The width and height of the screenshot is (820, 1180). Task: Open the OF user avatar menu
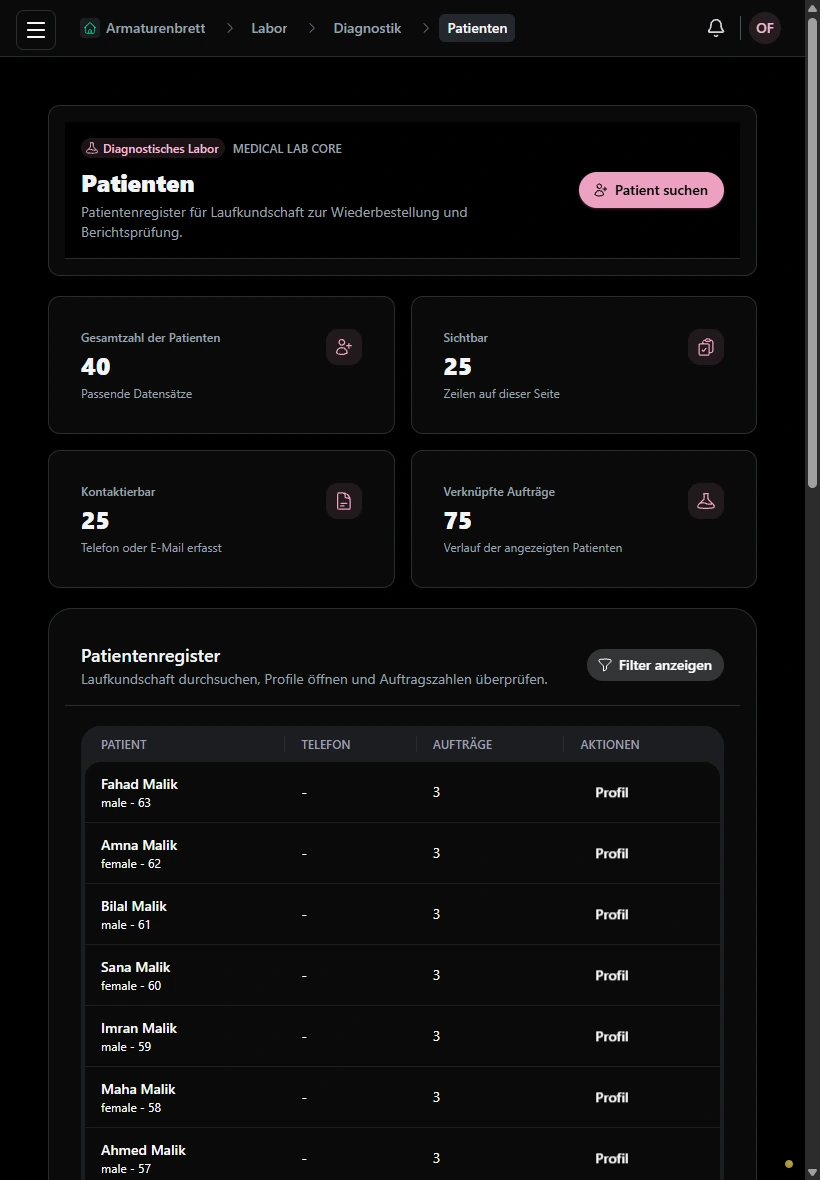[764, 28]
